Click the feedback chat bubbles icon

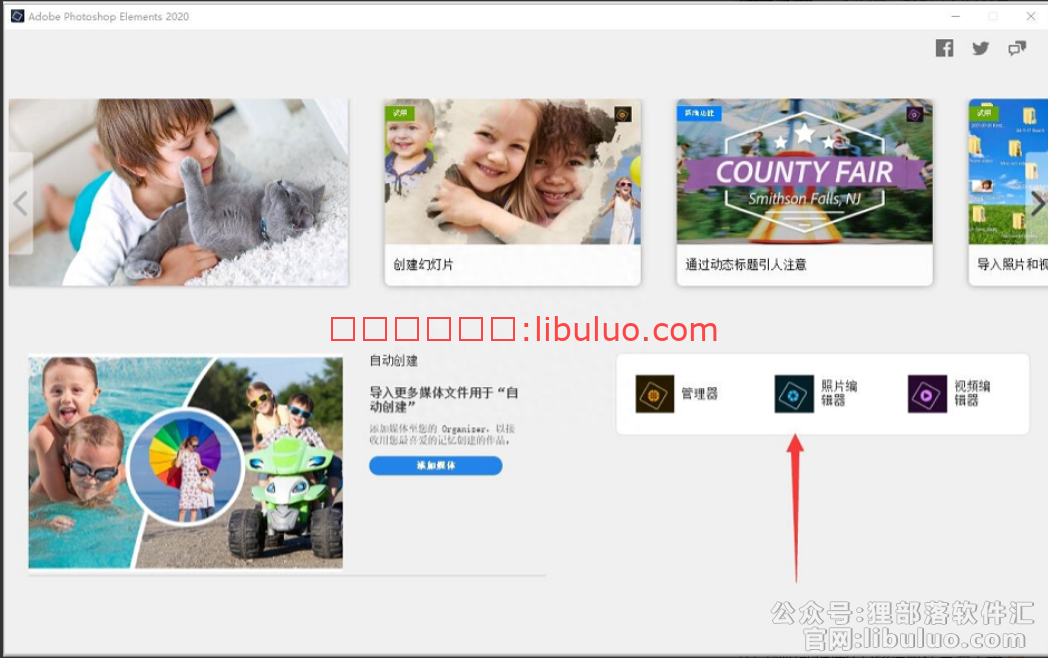pos(1017,48)
